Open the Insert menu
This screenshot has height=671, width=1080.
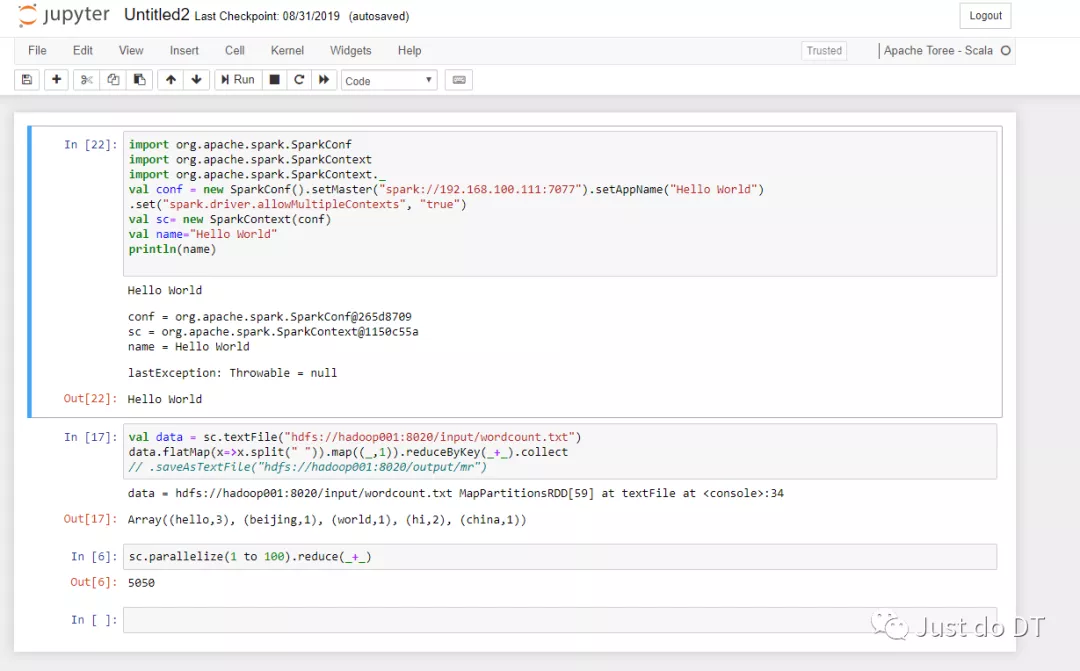pyautogui.click(x=184, y=50)
